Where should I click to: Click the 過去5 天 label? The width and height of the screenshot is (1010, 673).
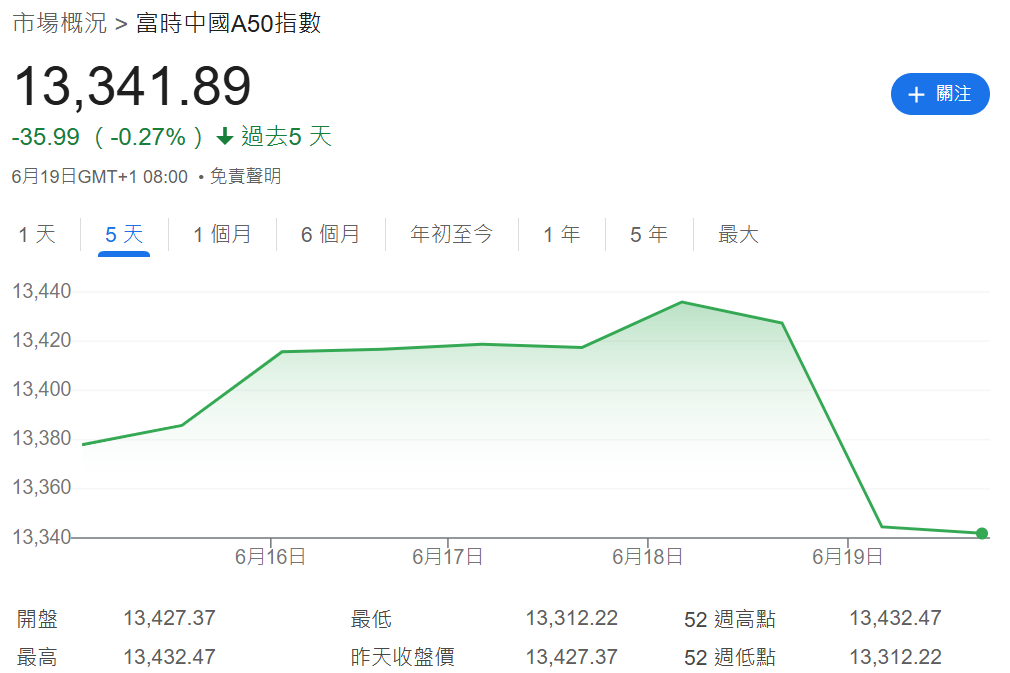coord(286,137)
